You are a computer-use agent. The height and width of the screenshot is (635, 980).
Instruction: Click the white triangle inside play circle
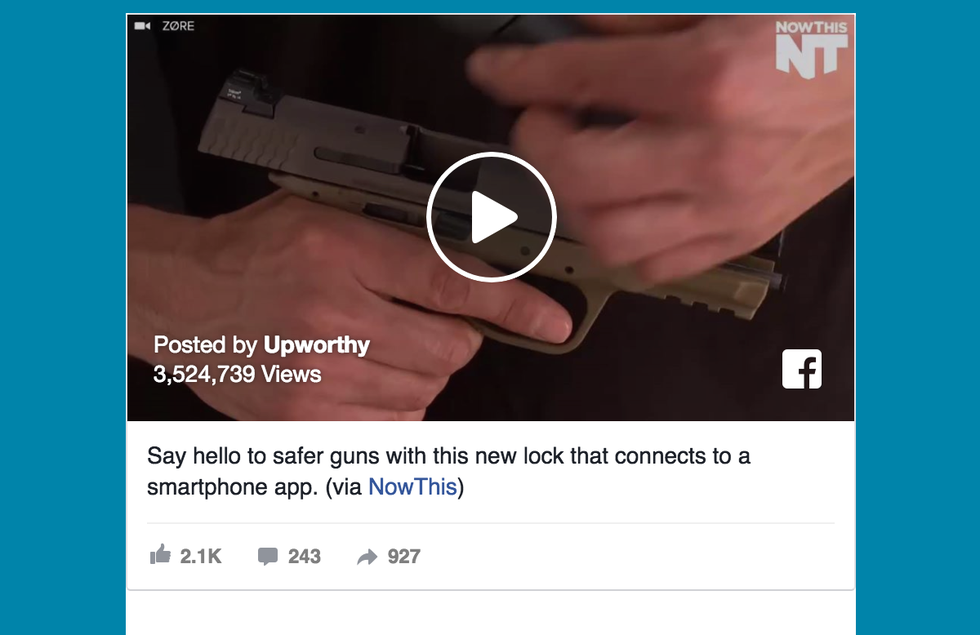[x=494, y=218]
